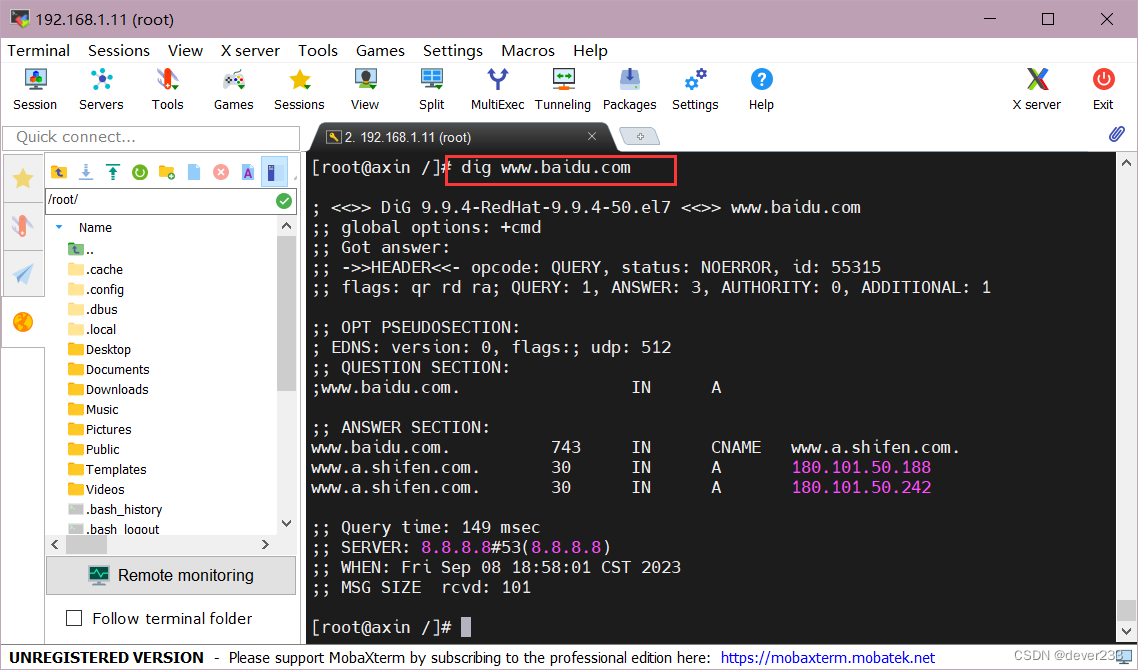Image resolution: width=1138 pixels, height=670 pixels.
Task: Open the Macros menu
Action: pyautogui.click(x=528, y=51)
